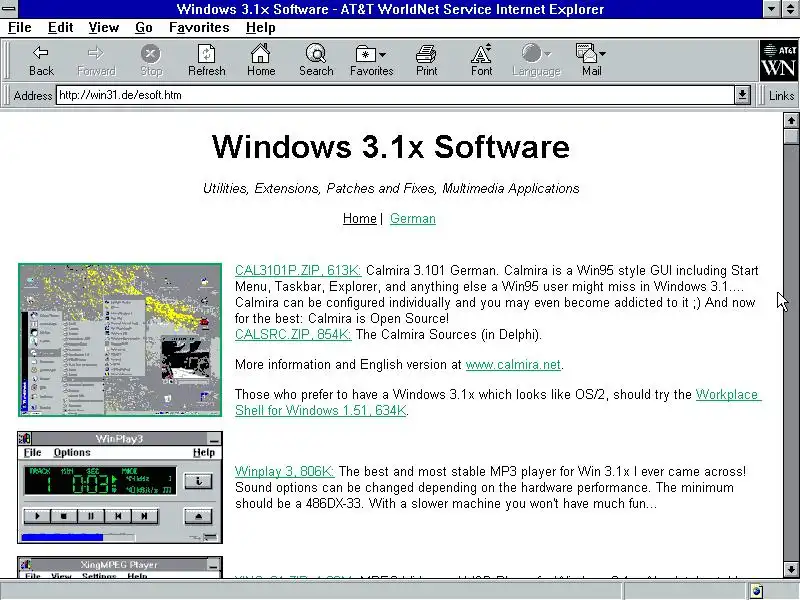Screen dimensions: 800x600
Task: Open the Help menu
Action: [260, 28]
